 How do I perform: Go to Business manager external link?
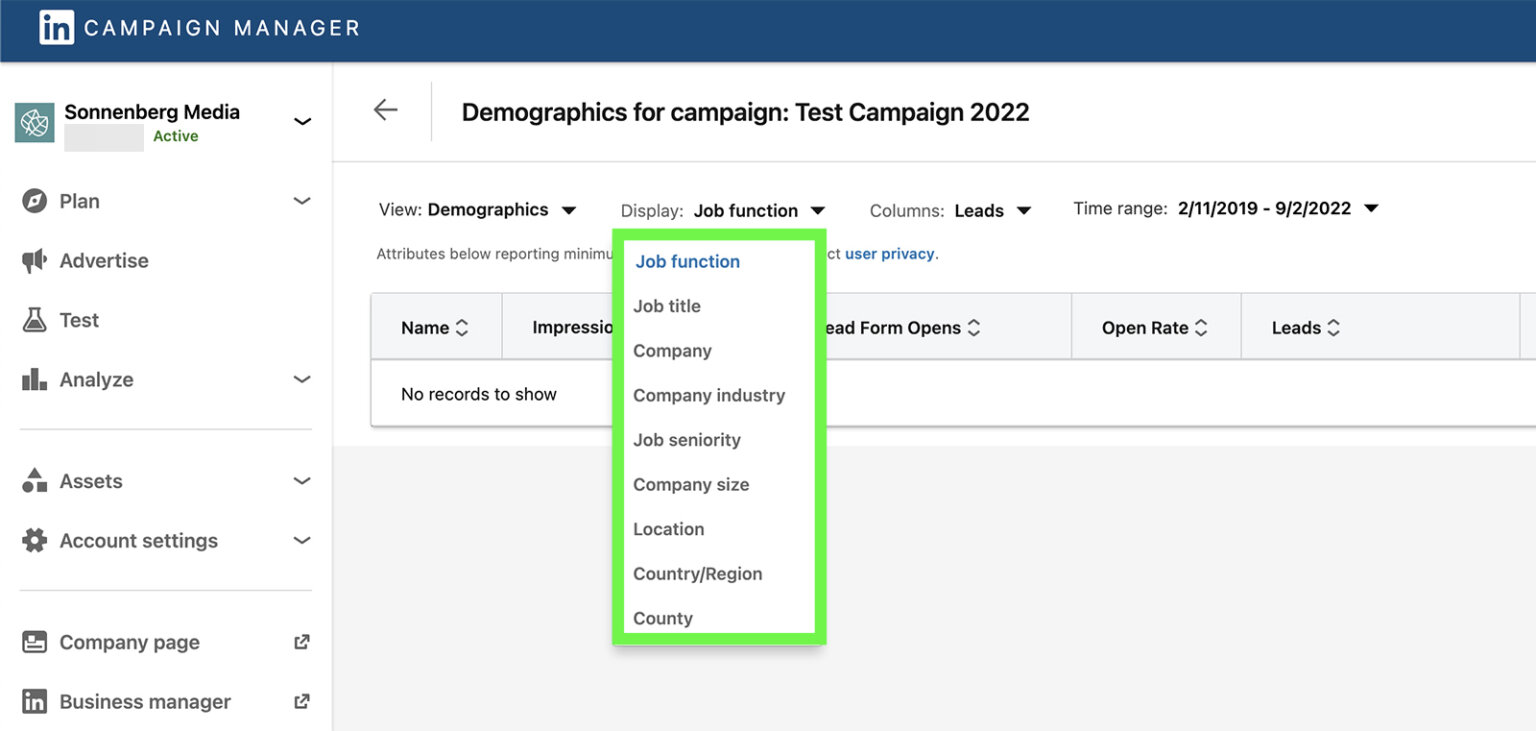coord(145,701)
